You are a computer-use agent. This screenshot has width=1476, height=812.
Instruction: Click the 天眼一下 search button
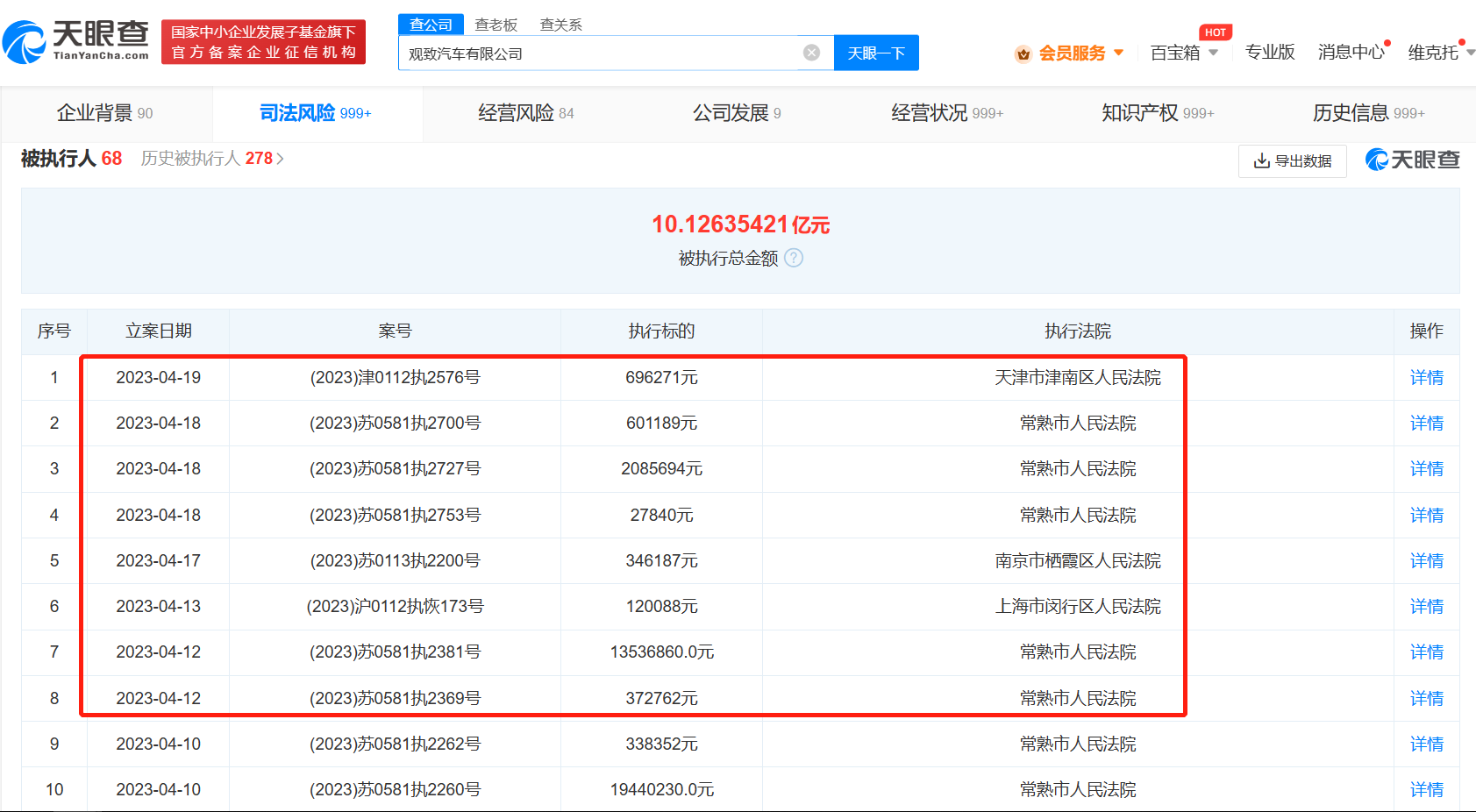point(876,53)
